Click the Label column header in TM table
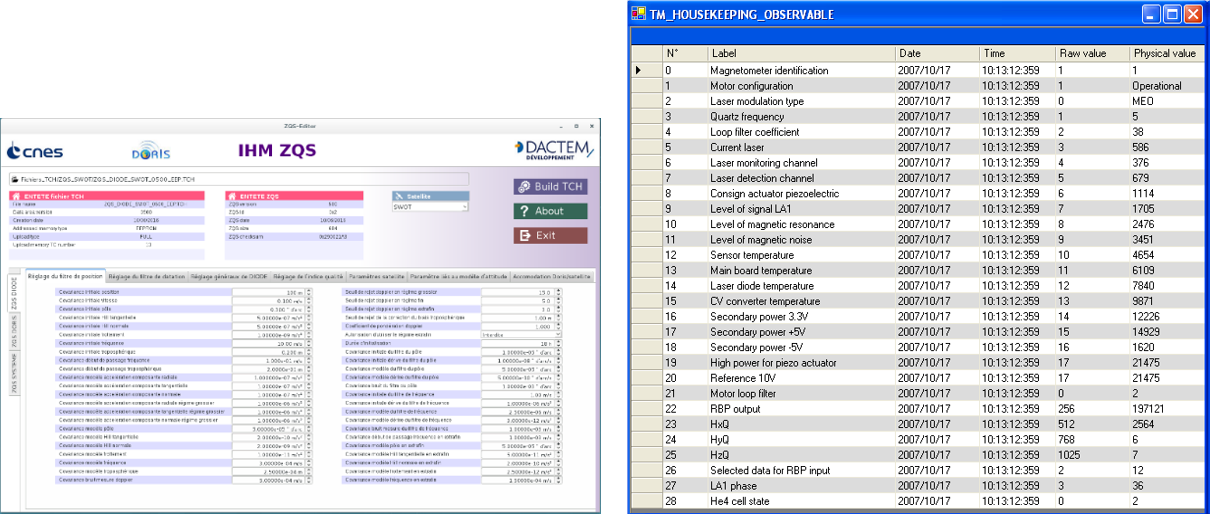Viewport: 1210px width, 514px height. pyautogui.click(x=800, y=53)
